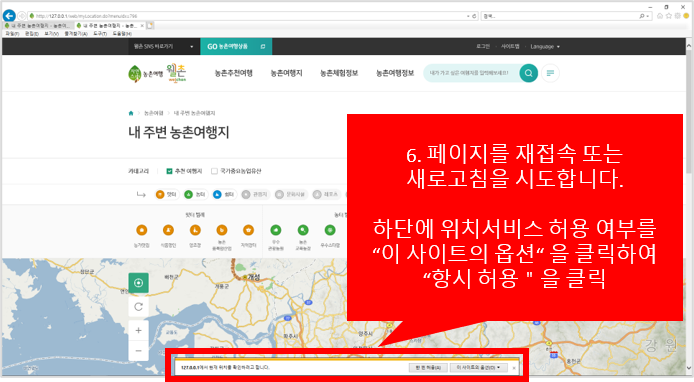Refresh page via address bar reload icon
Screen dimensions: 694x382
tap(474, 16)
